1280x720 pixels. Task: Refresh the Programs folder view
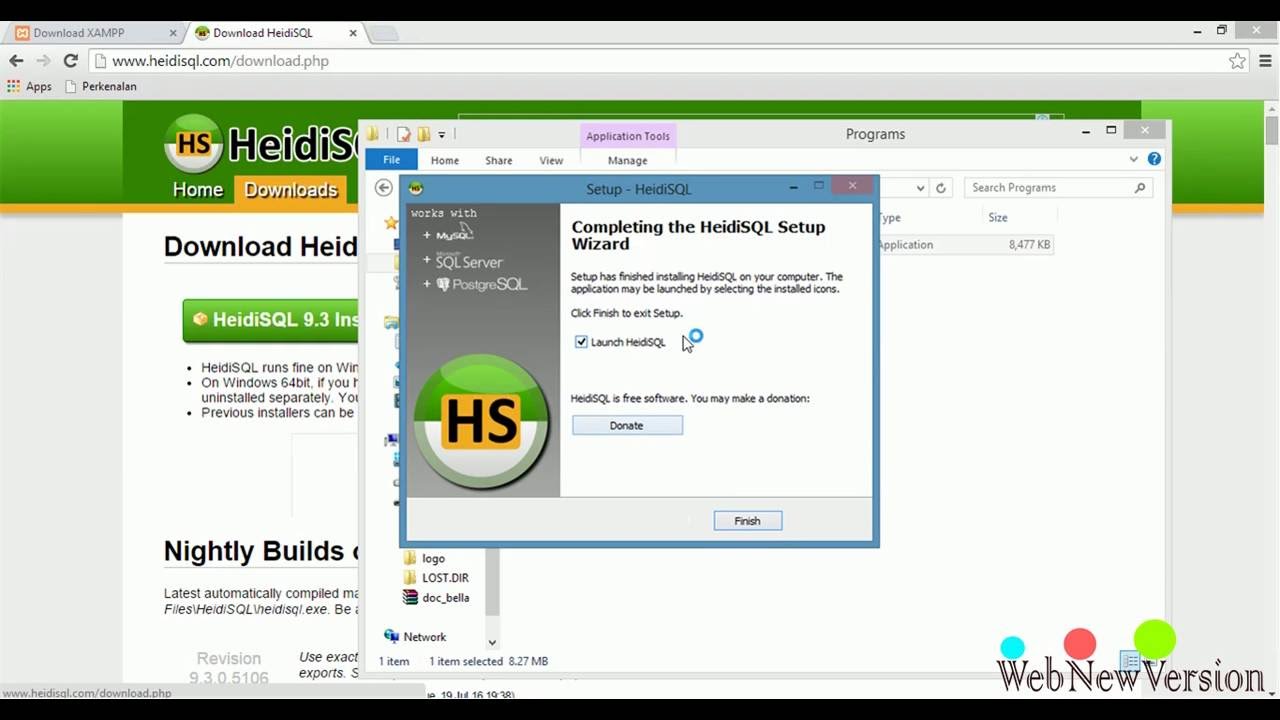click(941, 188)
